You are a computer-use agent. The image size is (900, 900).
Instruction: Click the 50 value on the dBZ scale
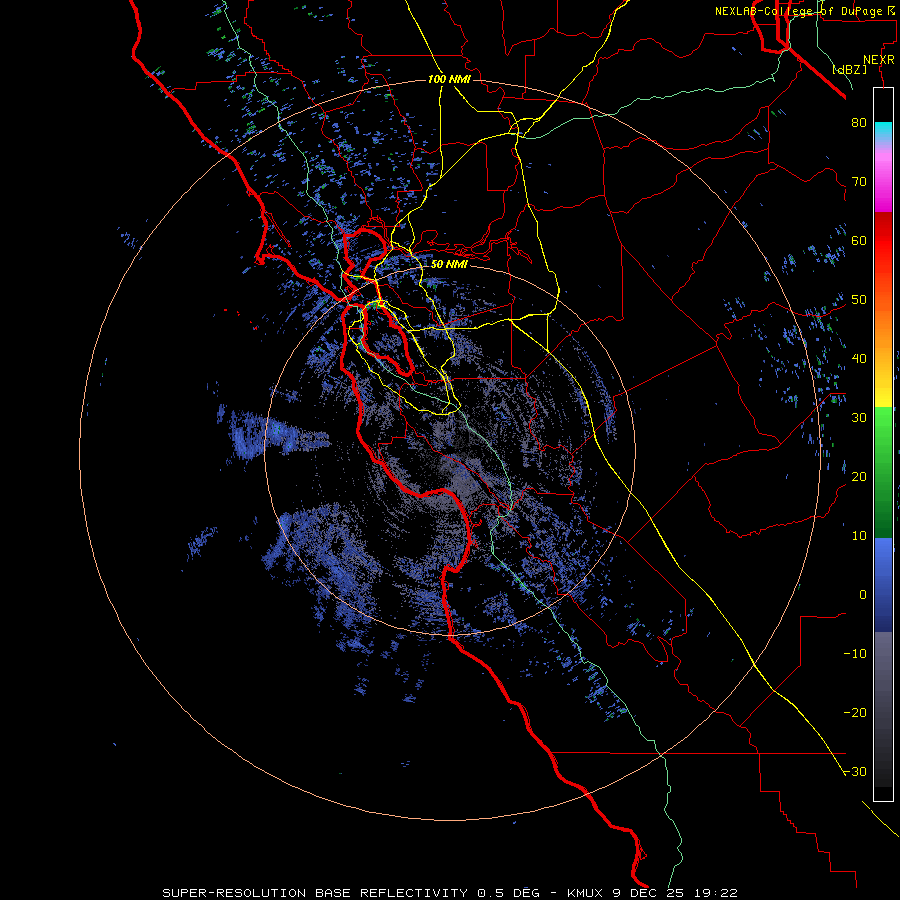tap(859, 300)
